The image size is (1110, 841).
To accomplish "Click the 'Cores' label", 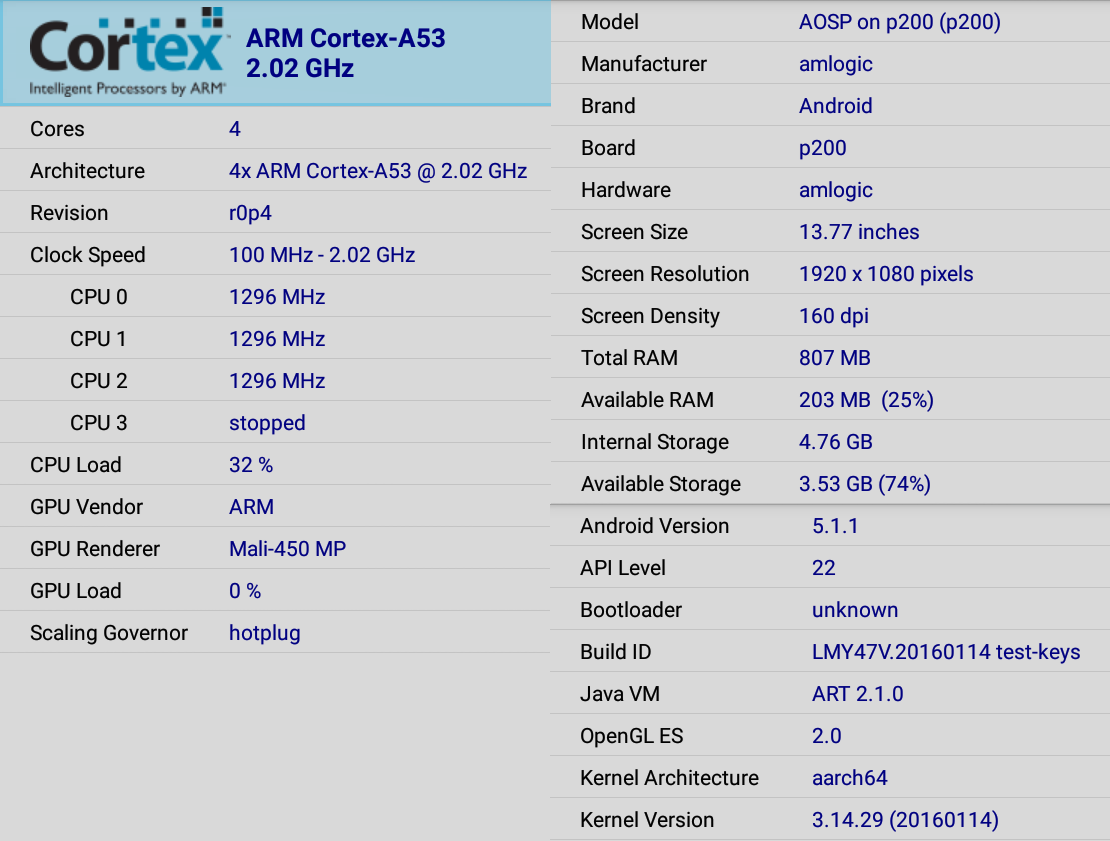I will [57, 129].
